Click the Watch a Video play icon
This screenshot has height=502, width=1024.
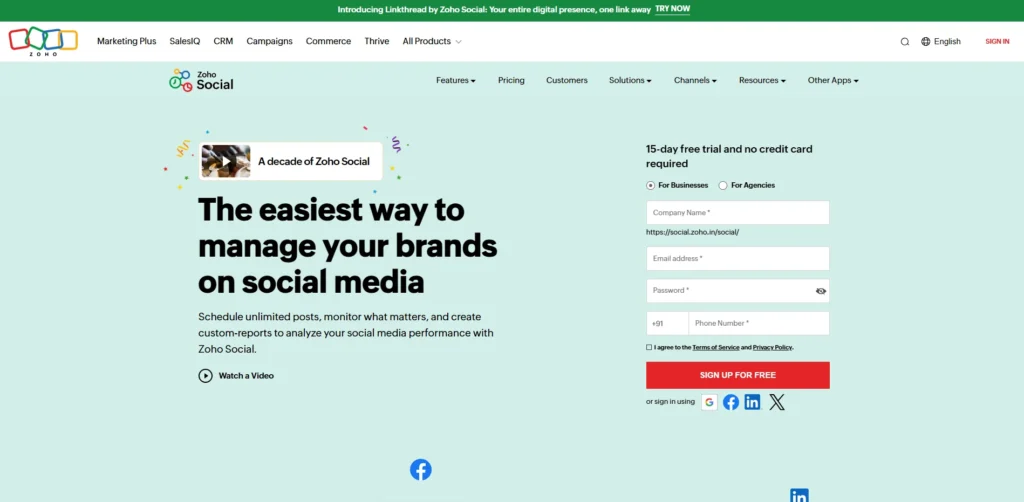pyautogui.click(x=206, y=375)
